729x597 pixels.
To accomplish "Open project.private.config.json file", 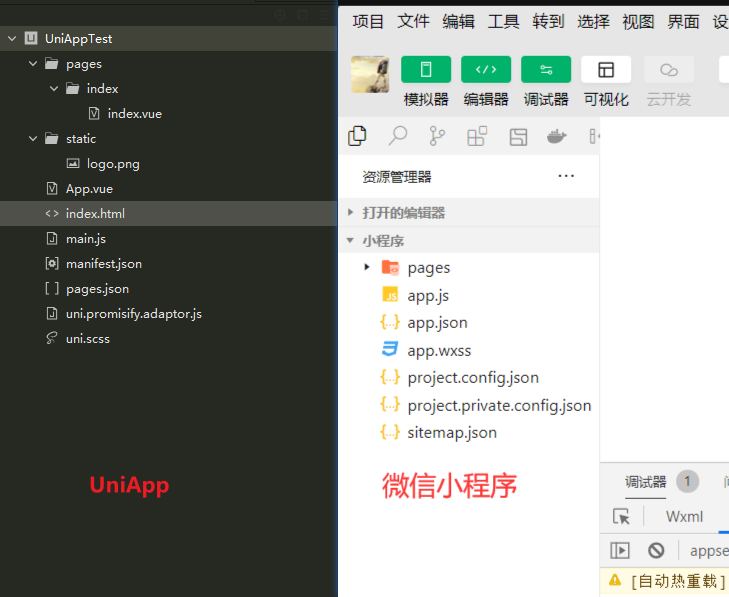I will [x=499, y=405].
